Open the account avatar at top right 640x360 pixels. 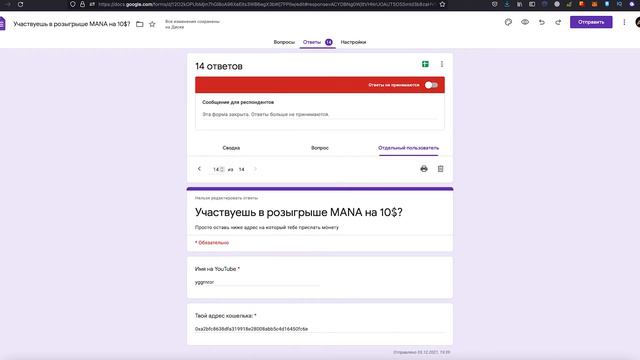[x=638, y=22]
